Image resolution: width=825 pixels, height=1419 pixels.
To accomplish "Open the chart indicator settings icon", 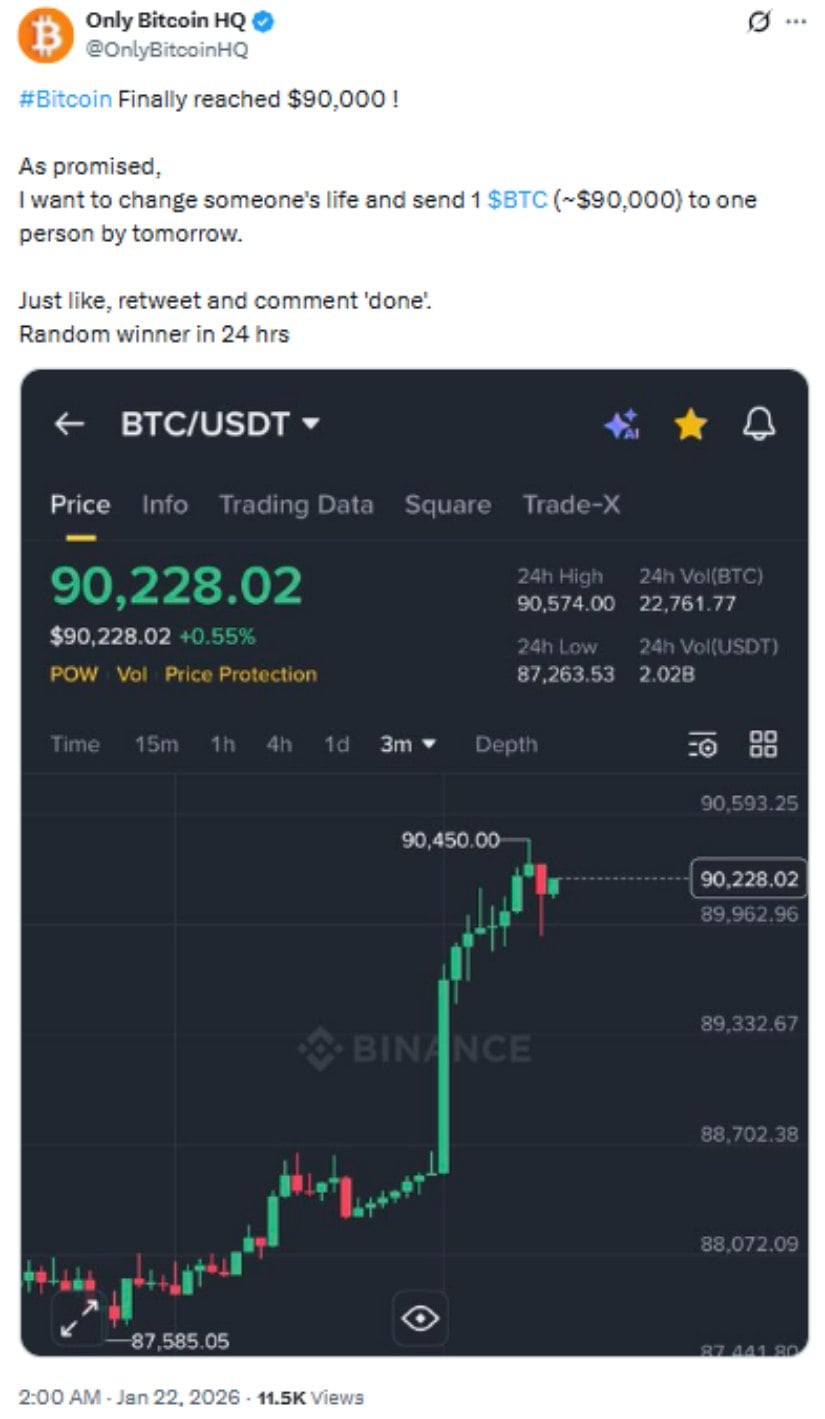I will pyautogui.click(x=702, y=745).
